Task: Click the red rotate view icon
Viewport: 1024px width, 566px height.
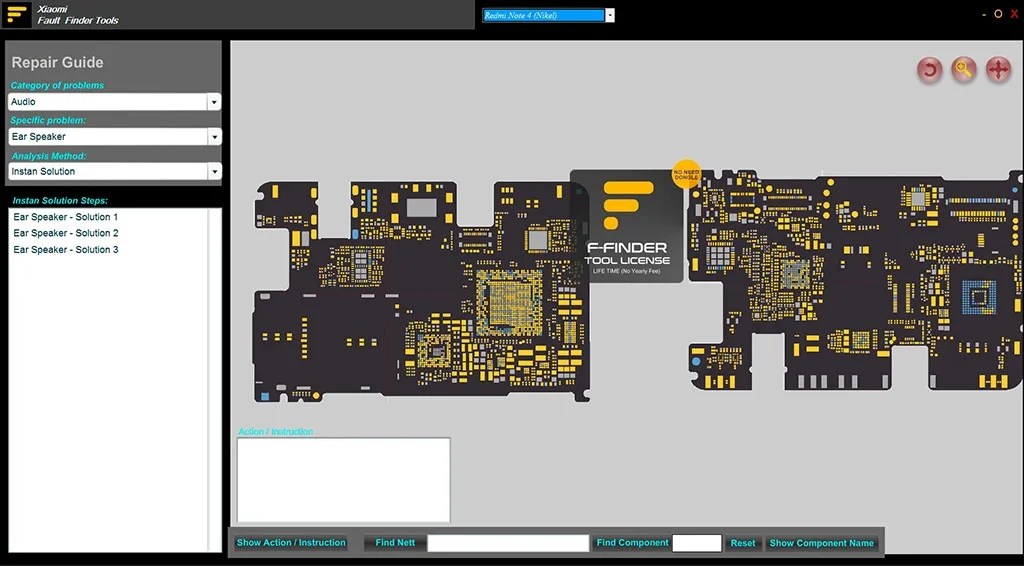Action: [929, 69]
